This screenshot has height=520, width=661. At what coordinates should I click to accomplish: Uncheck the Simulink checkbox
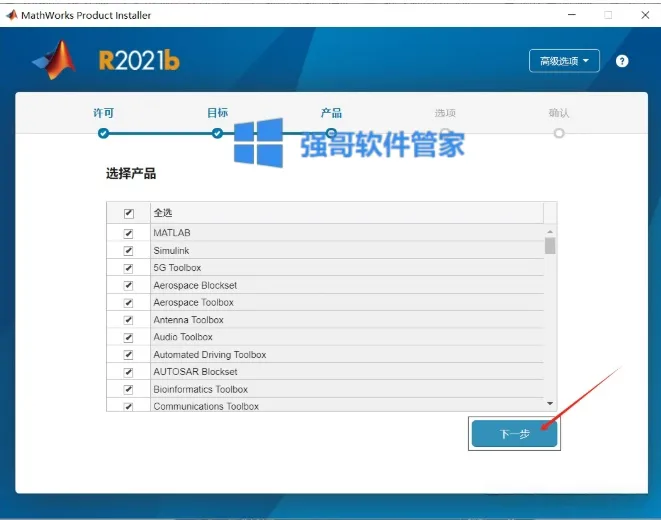[129, 251]
